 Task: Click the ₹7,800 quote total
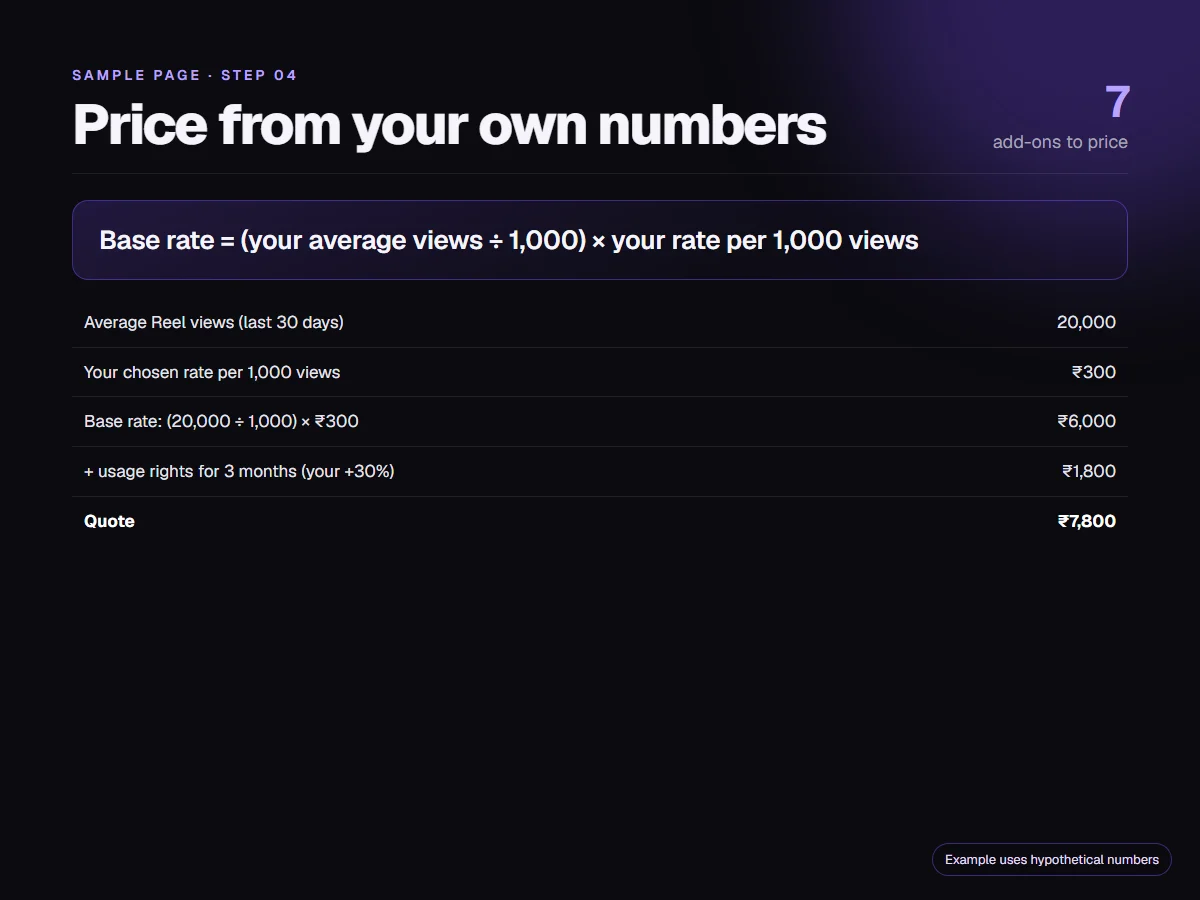[1087, 521]
